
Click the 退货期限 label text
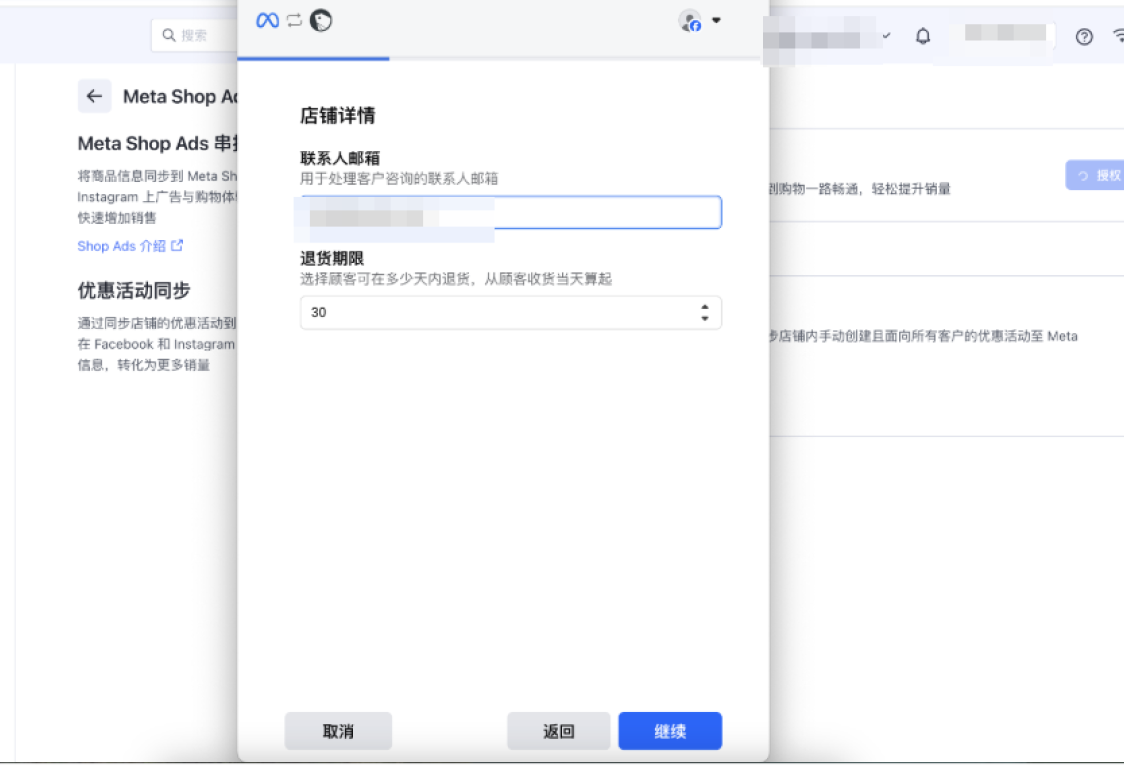click(x=332, y=259)
